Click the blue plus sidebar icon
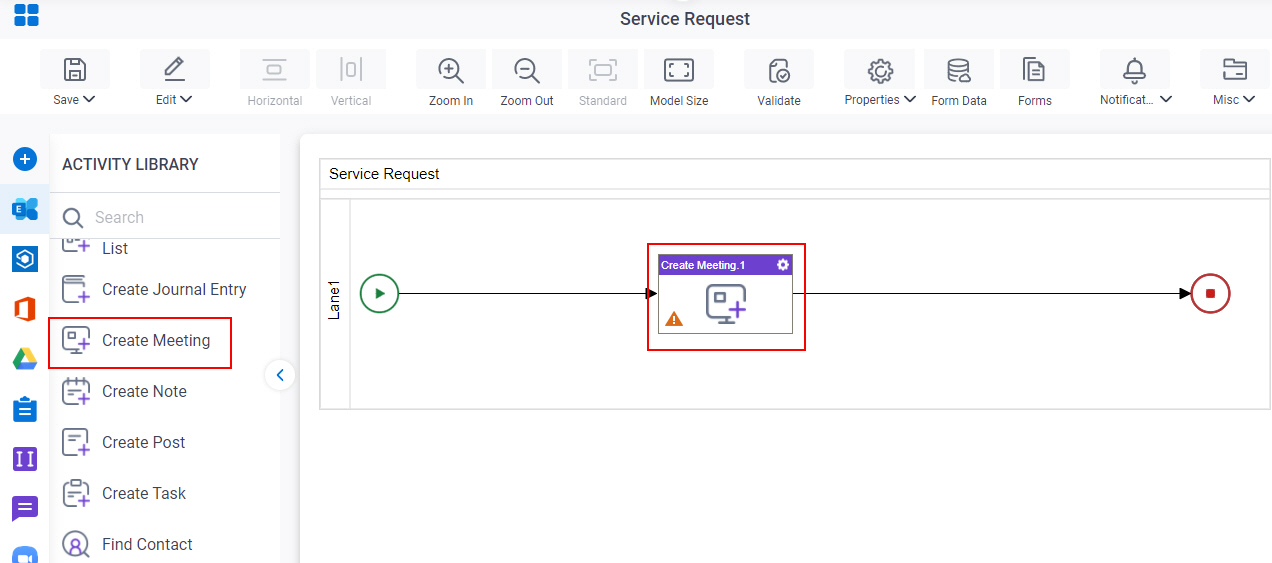Screen dimensions: 1272x563 [25, 159]
